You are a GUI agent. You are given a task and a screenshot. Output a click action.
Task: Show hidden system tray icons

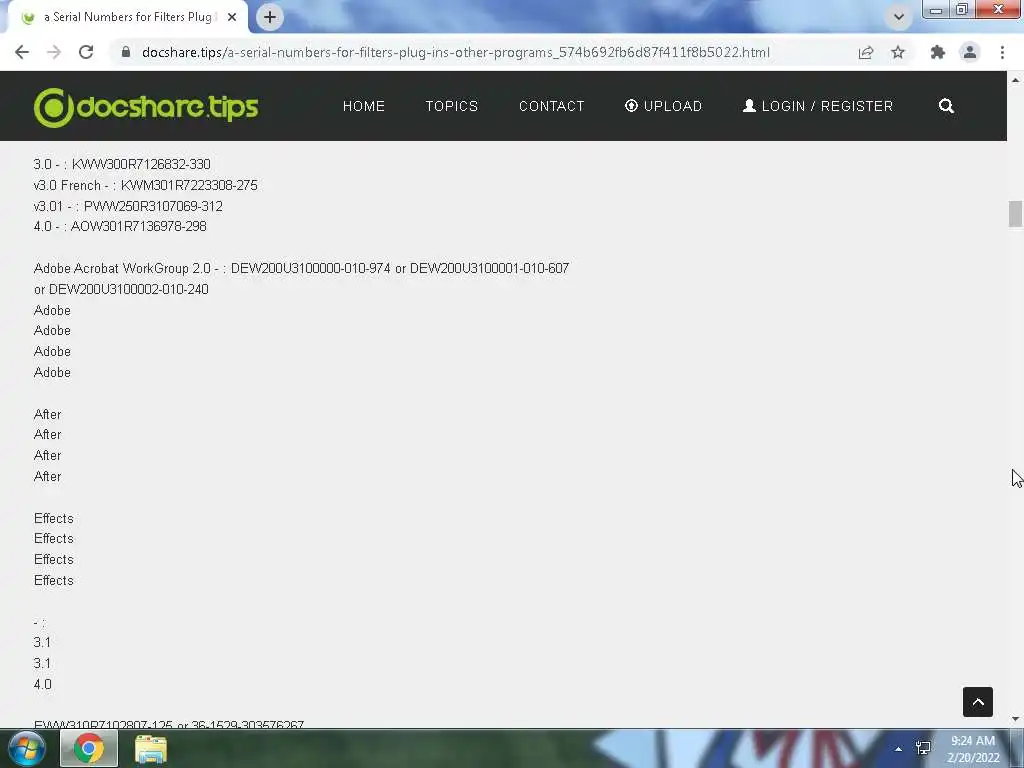[x=899, y=749]
